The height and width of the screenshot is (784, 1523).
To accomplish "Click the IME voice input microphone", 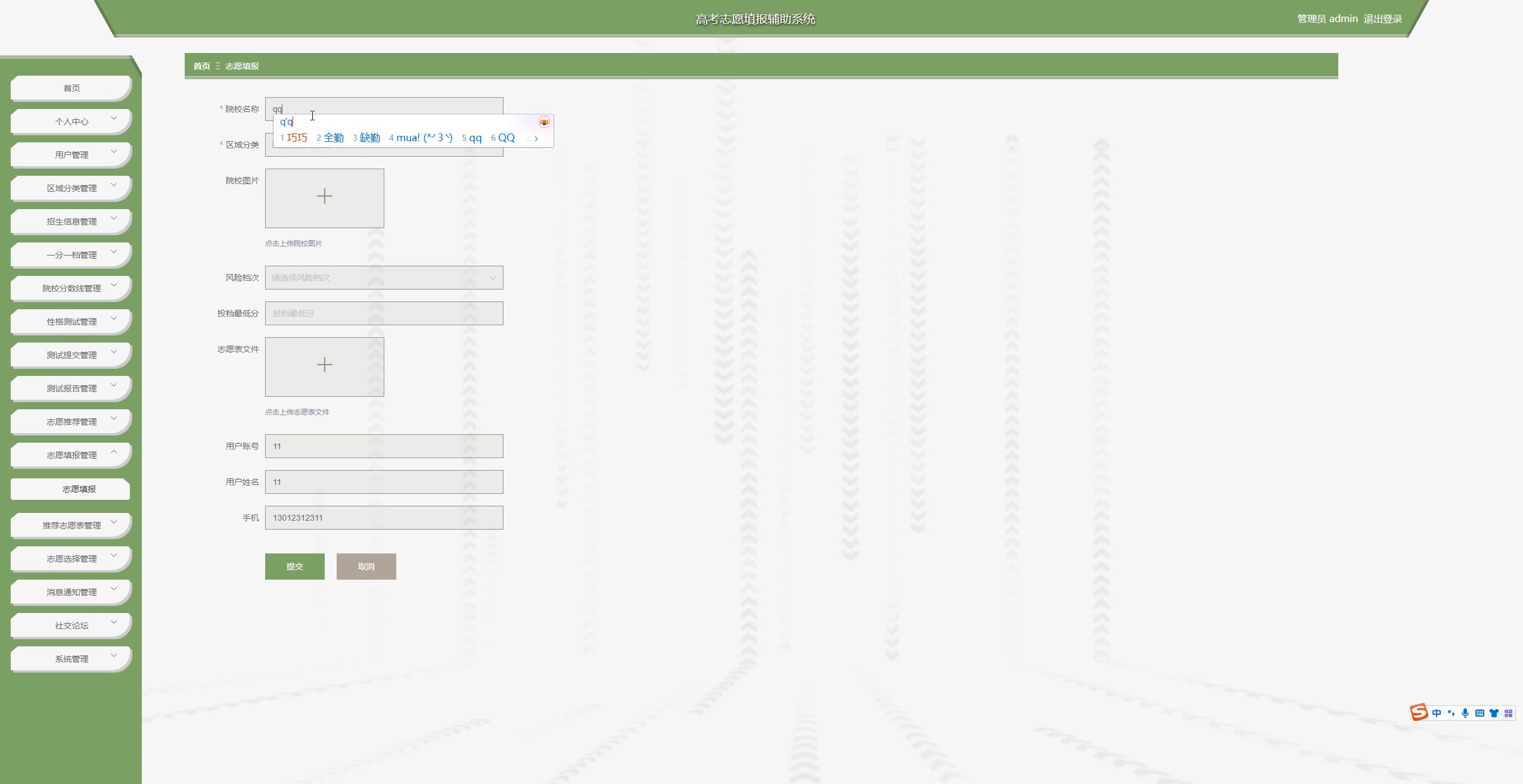I will 1465,713.
